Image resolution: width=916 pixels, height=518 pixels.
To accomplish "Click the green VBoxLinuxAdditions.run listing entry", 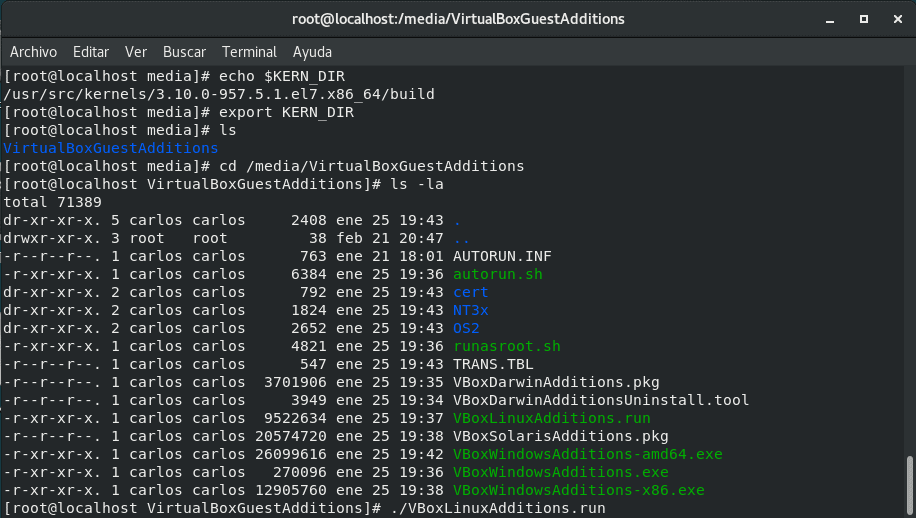I will coord(551,418).
